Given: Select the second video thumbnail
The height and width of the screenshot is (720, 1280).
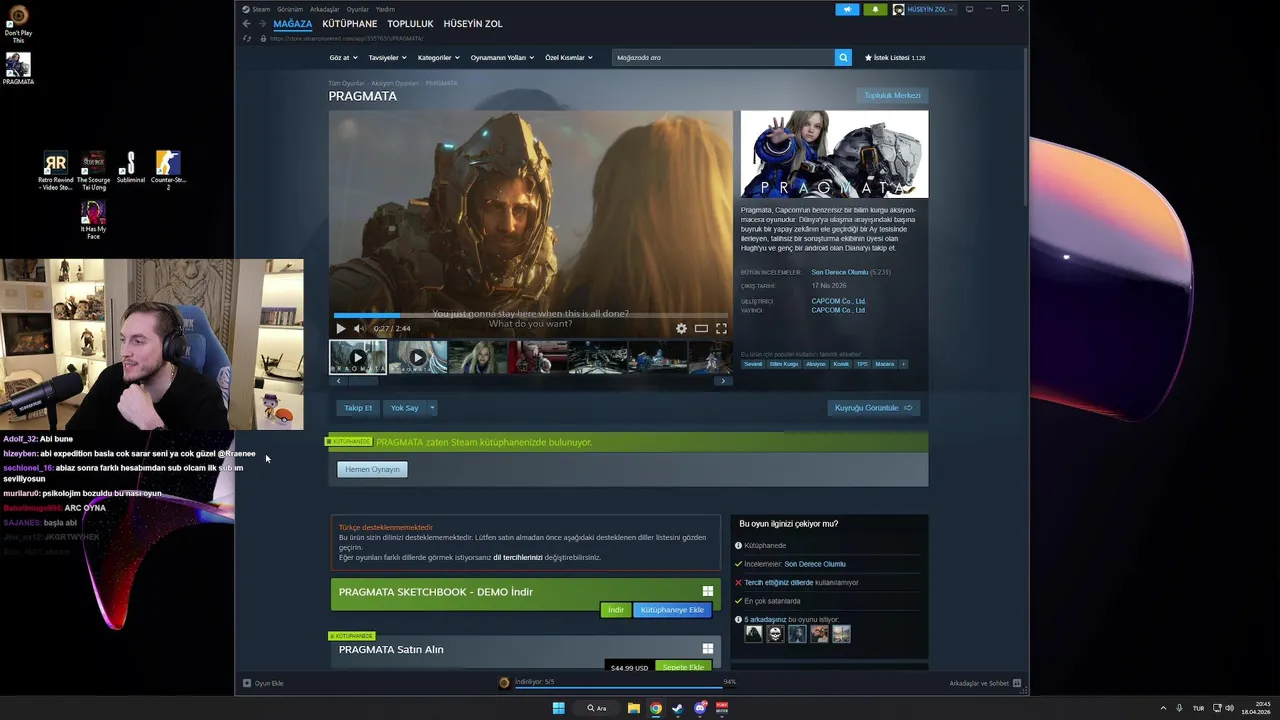Looking at the screenshot, I should [x=418, y=357].
